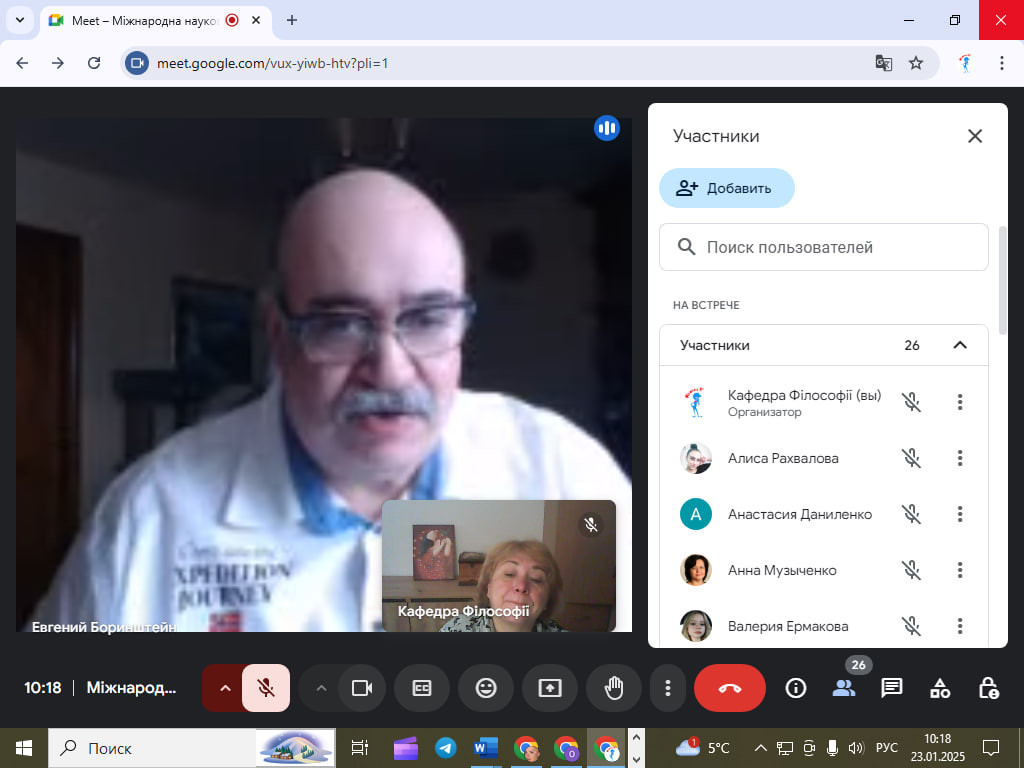This screenshot has width=1024, height=768.
Task: Open a new browser tab
Action: 292,20
